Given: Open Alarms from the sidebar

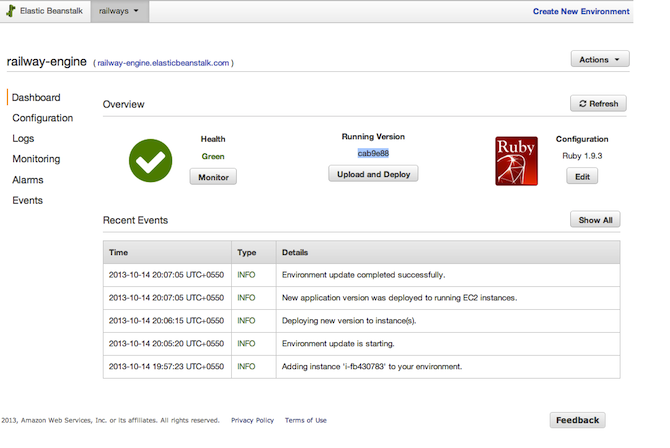Looking at the screenshot, I should (x=29, y=180).
